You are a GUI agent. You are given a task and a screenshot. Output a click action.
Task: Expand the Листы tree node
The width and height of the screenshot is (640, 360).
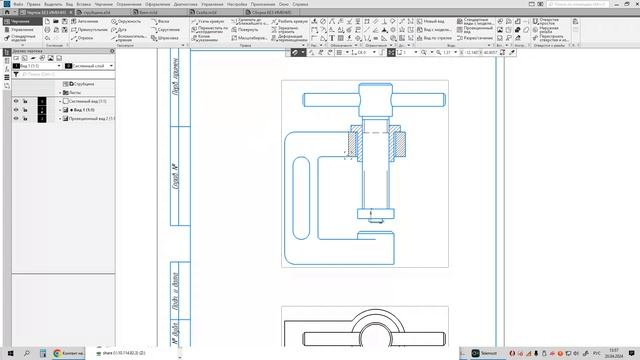pyautogui.click(x=60, y=93)
